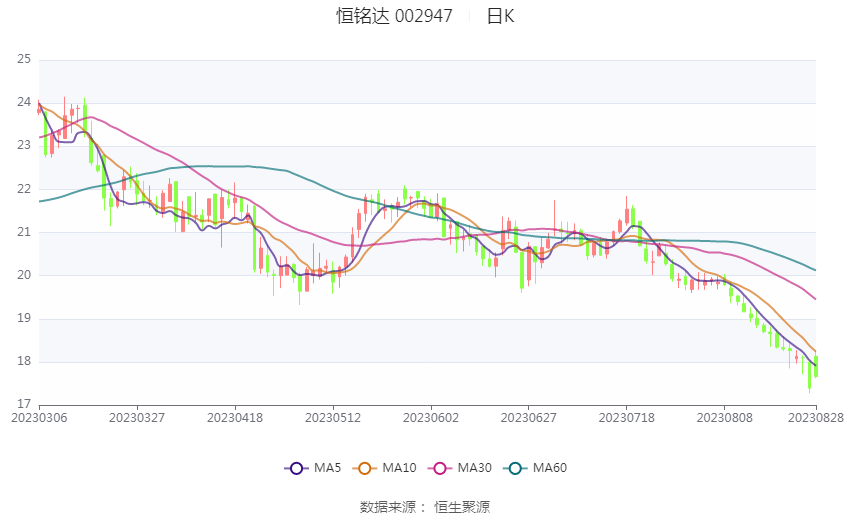850x517 pixels.
Task: Click the 17 price label on y-axis
Action: [x=24, y=404]
